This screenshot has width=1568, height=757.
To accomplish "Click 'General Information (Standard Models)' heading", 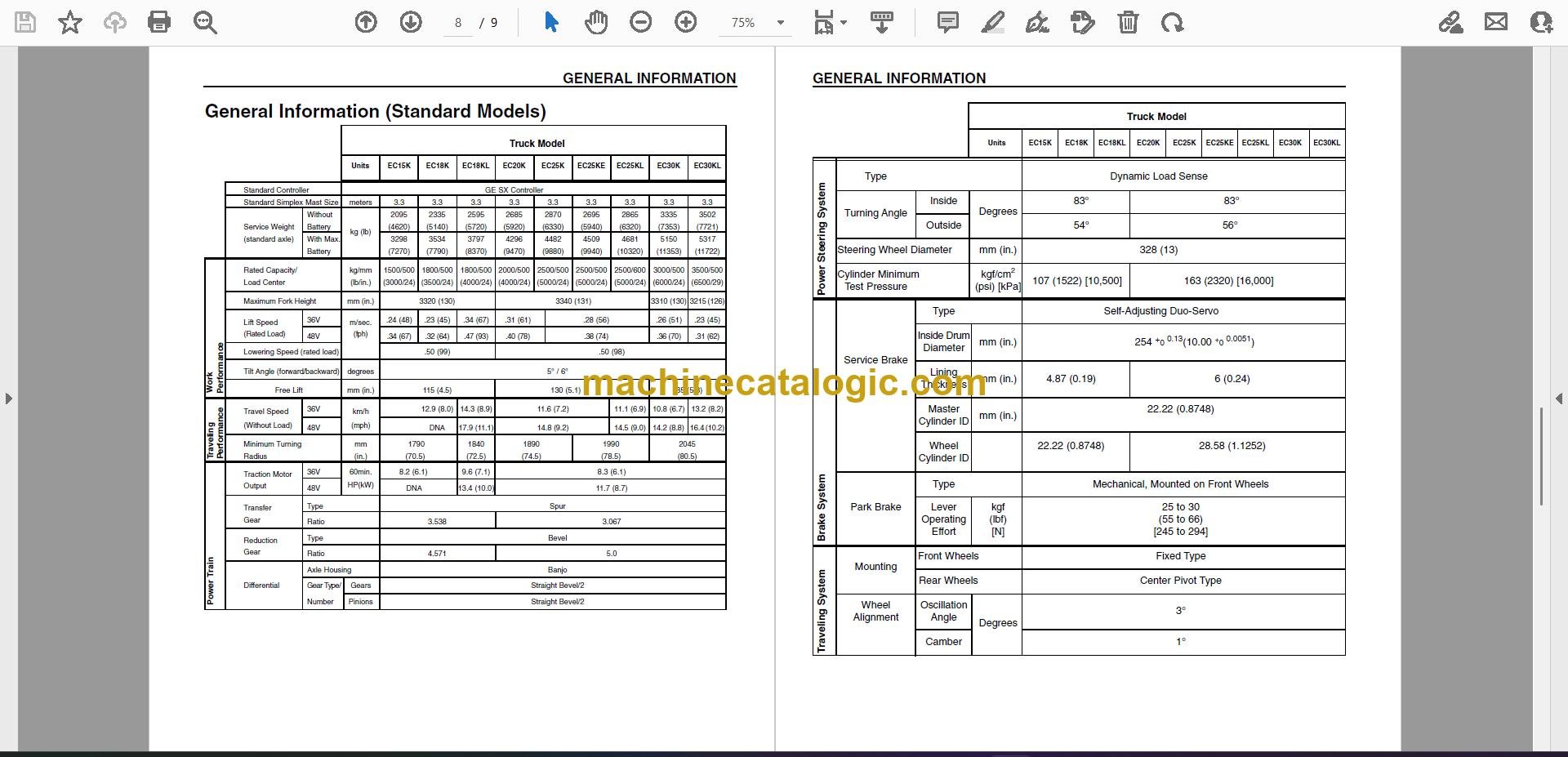I will (375, 111).
